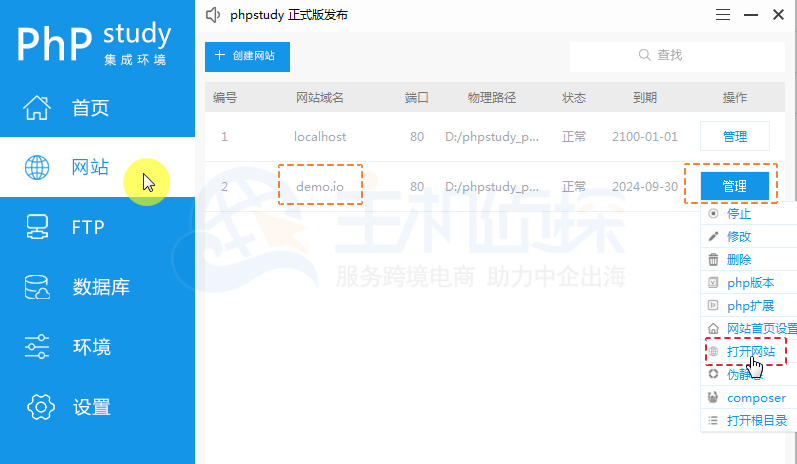Click the 2100-01-01 expiry date
The height and width of the screenshot is (464, 797).
tap(645, 136)
